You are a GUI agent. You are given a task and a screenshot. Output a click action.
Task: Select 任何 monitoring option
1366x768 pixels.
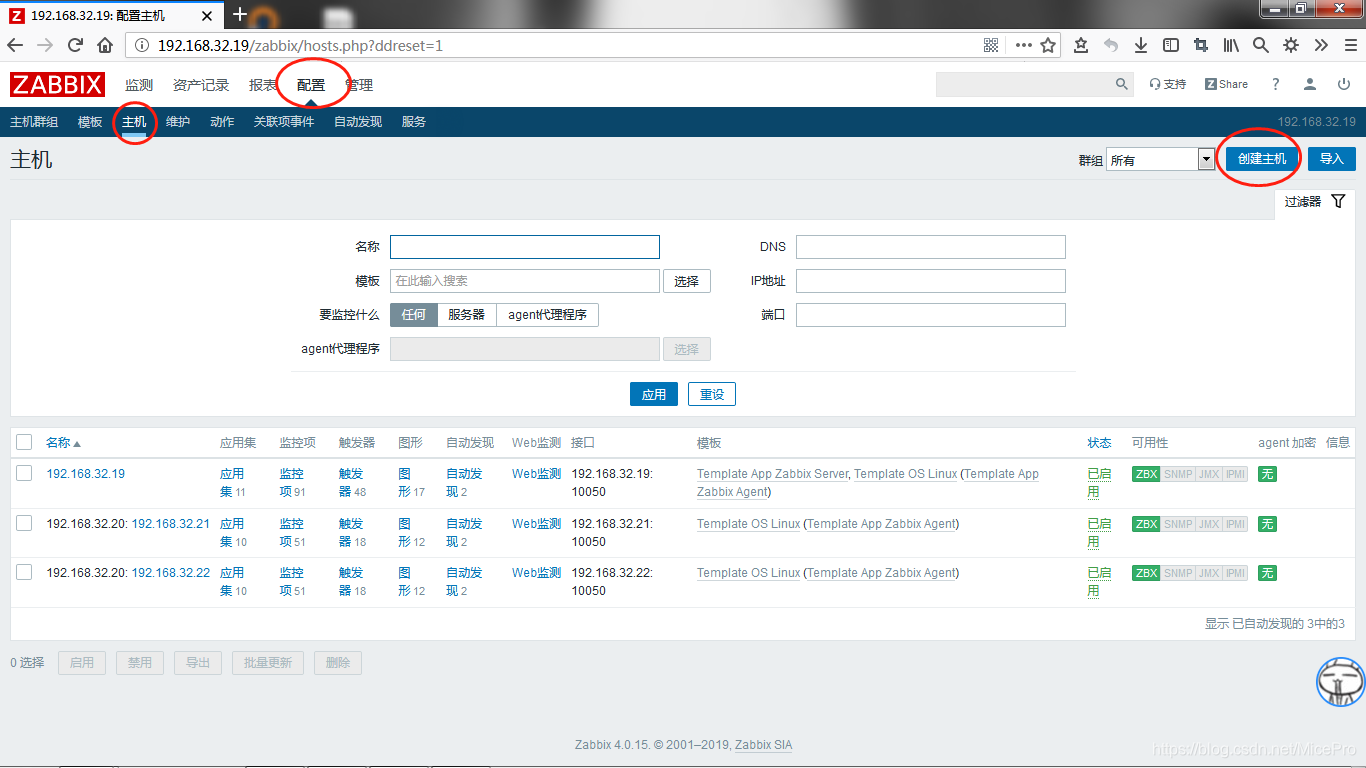[413, 314]
